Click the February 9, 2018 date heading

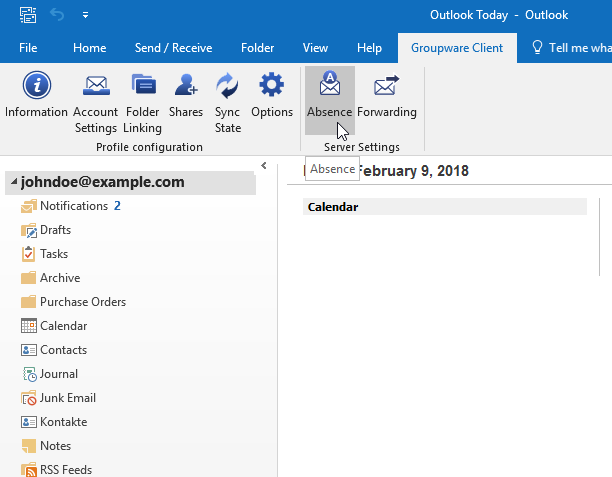[413, 171]
